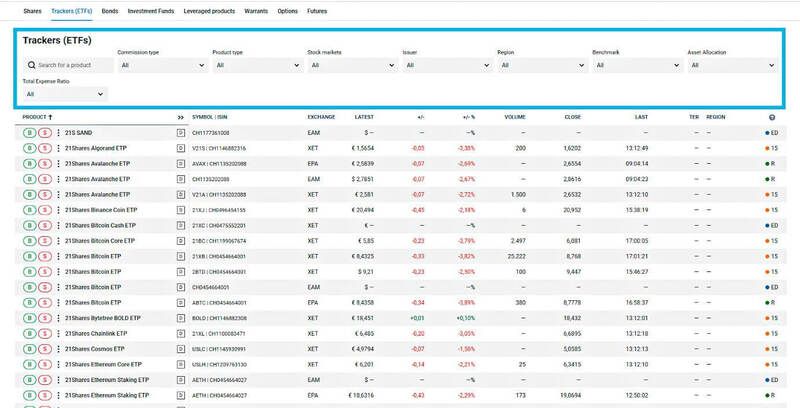This screenshot has height=408, width=800.
Task: Expand the Asset Allocation dropdown
Action: 732,65
